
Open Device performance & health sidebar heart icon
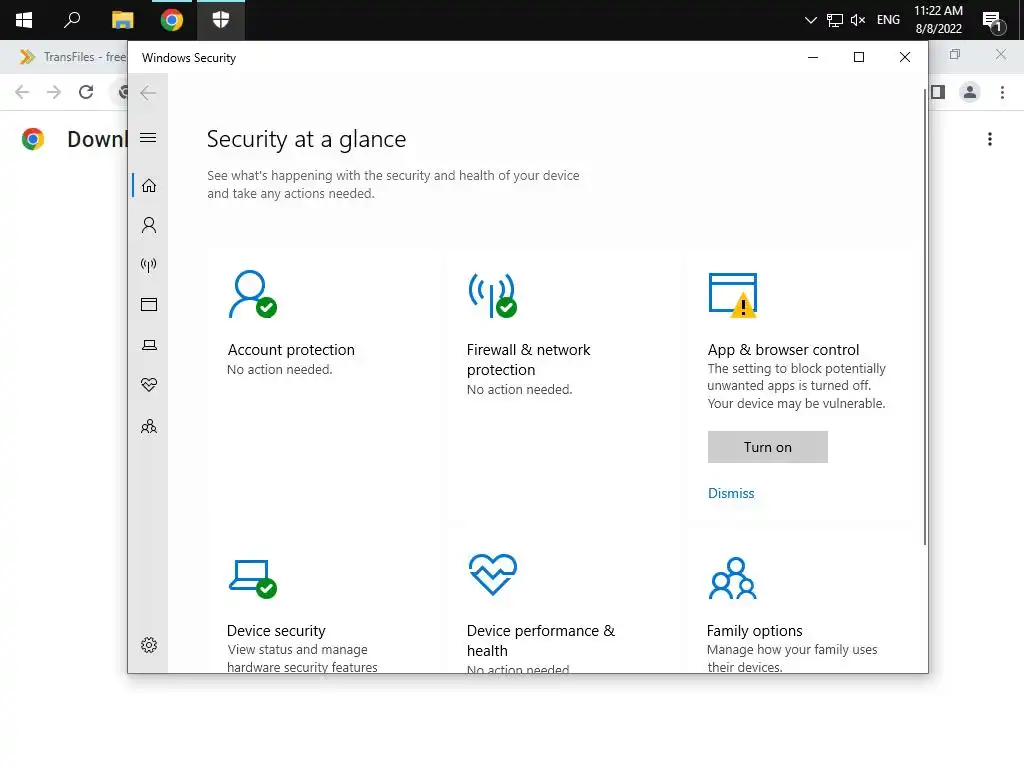149,385
